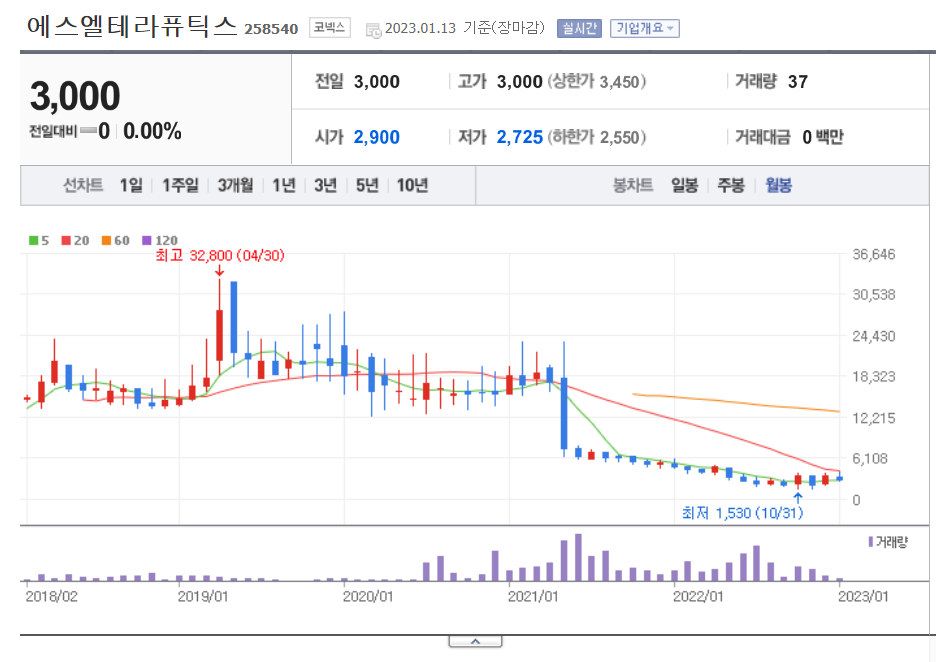Open the 기업개요 dropdown
Screen dimensions: 936x662
click(644, 28)
